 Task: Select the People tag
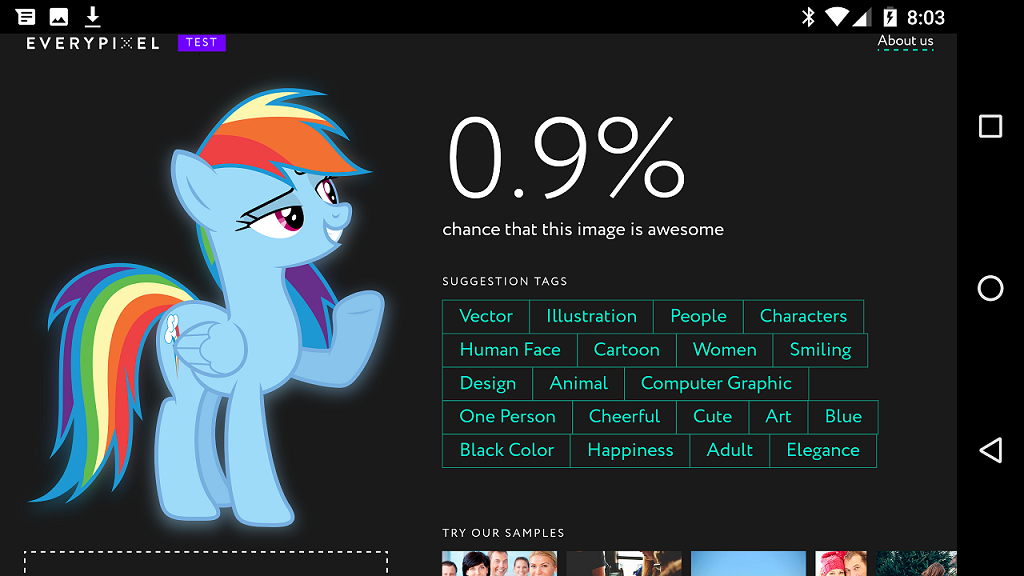(698, 316)
